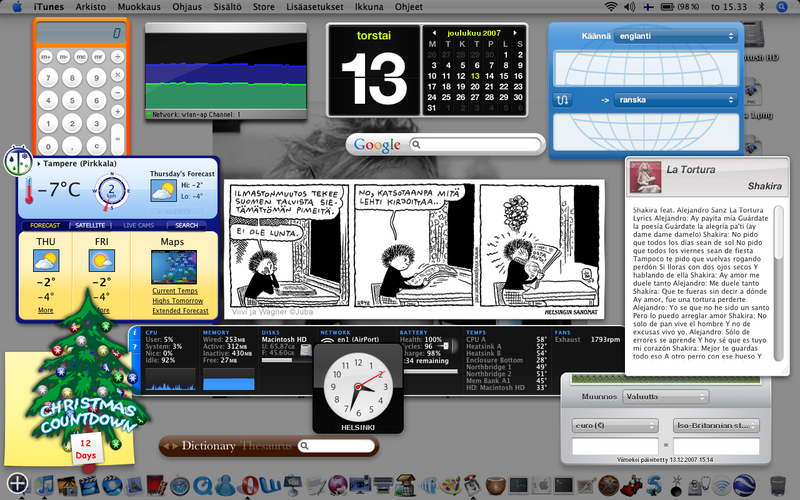800x500 pixels.
Task: Click the Helsinki clock widget
Action: pyautogui.click(x=358, y=388)
